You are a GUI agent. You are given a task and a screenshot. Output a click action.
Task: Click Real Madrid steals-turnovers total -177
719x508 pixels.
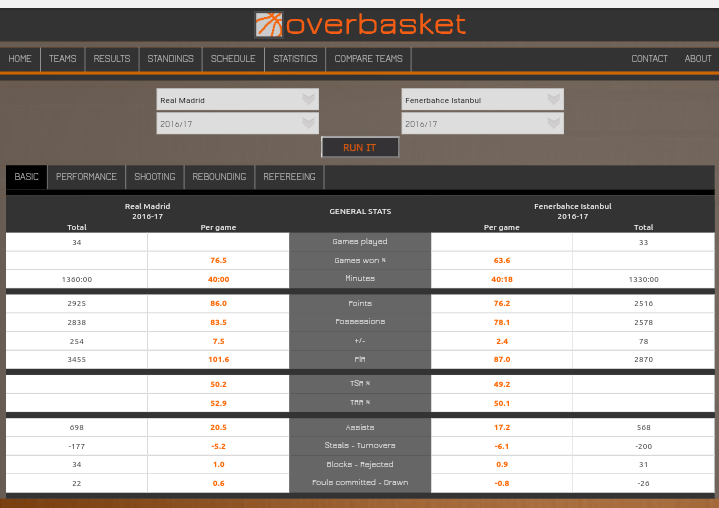(77, 446)
